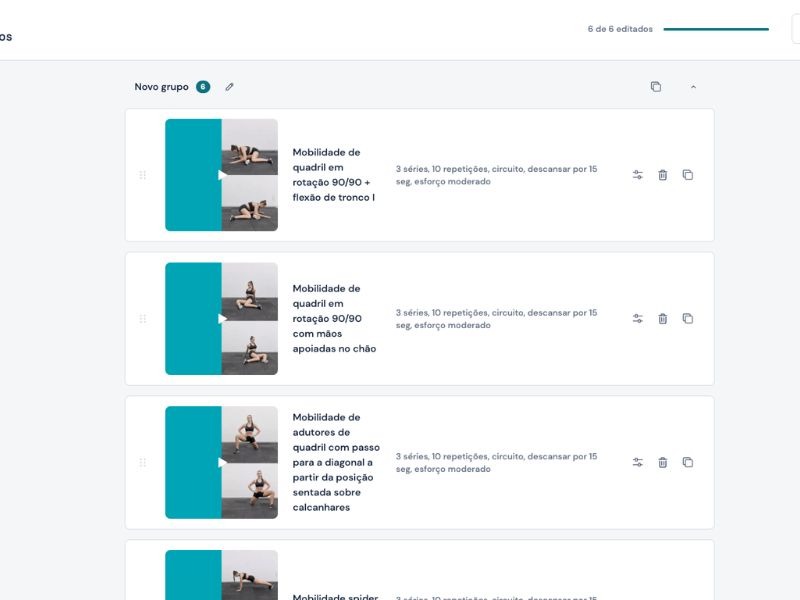Open settings for adutores de quadril exercise
The image size is (800, 600).
[638, 462]
